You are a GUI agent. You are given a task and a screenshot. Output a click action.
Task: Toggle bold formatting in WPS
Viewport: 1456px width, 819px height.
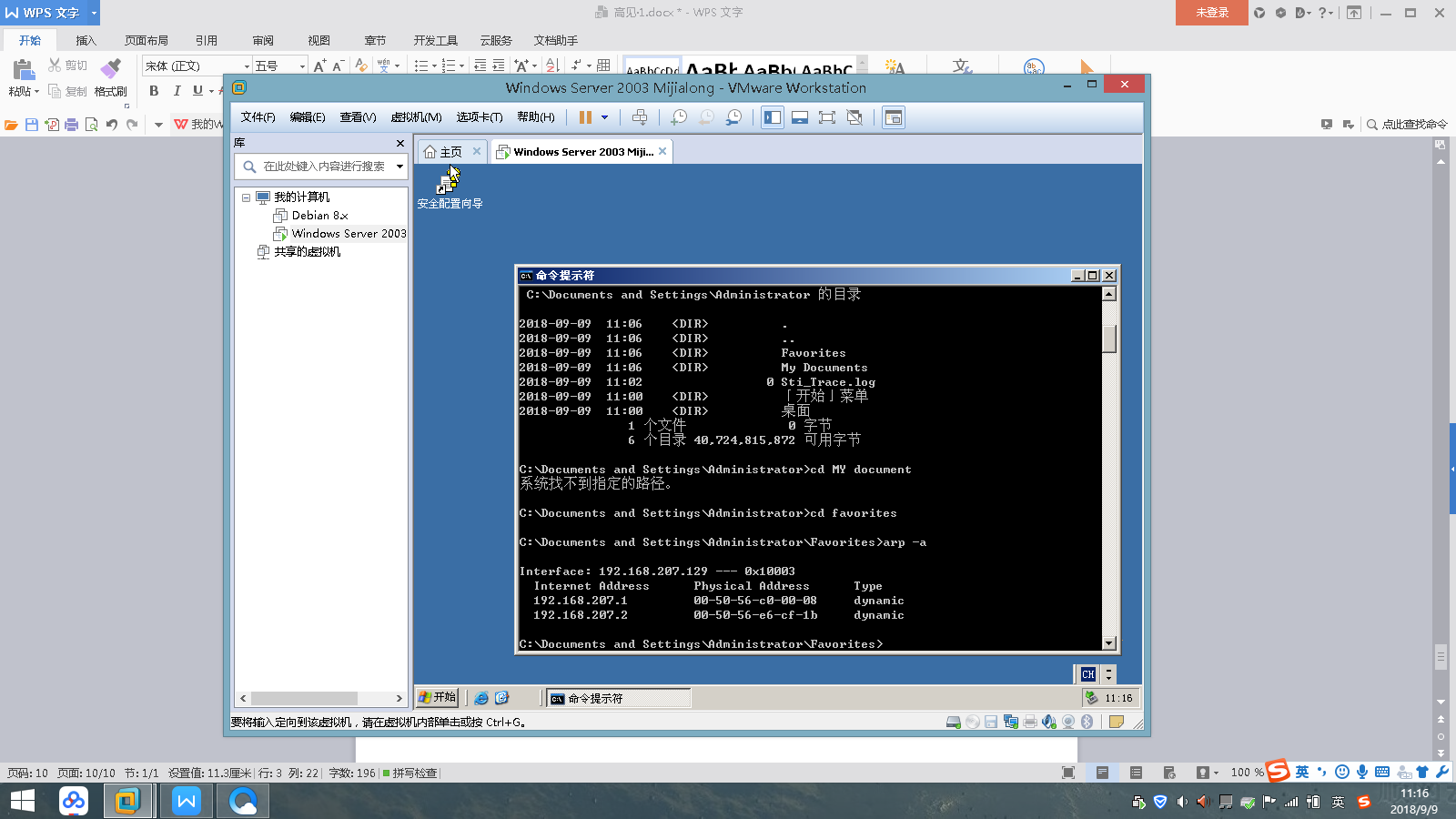(x=154, y=91)
